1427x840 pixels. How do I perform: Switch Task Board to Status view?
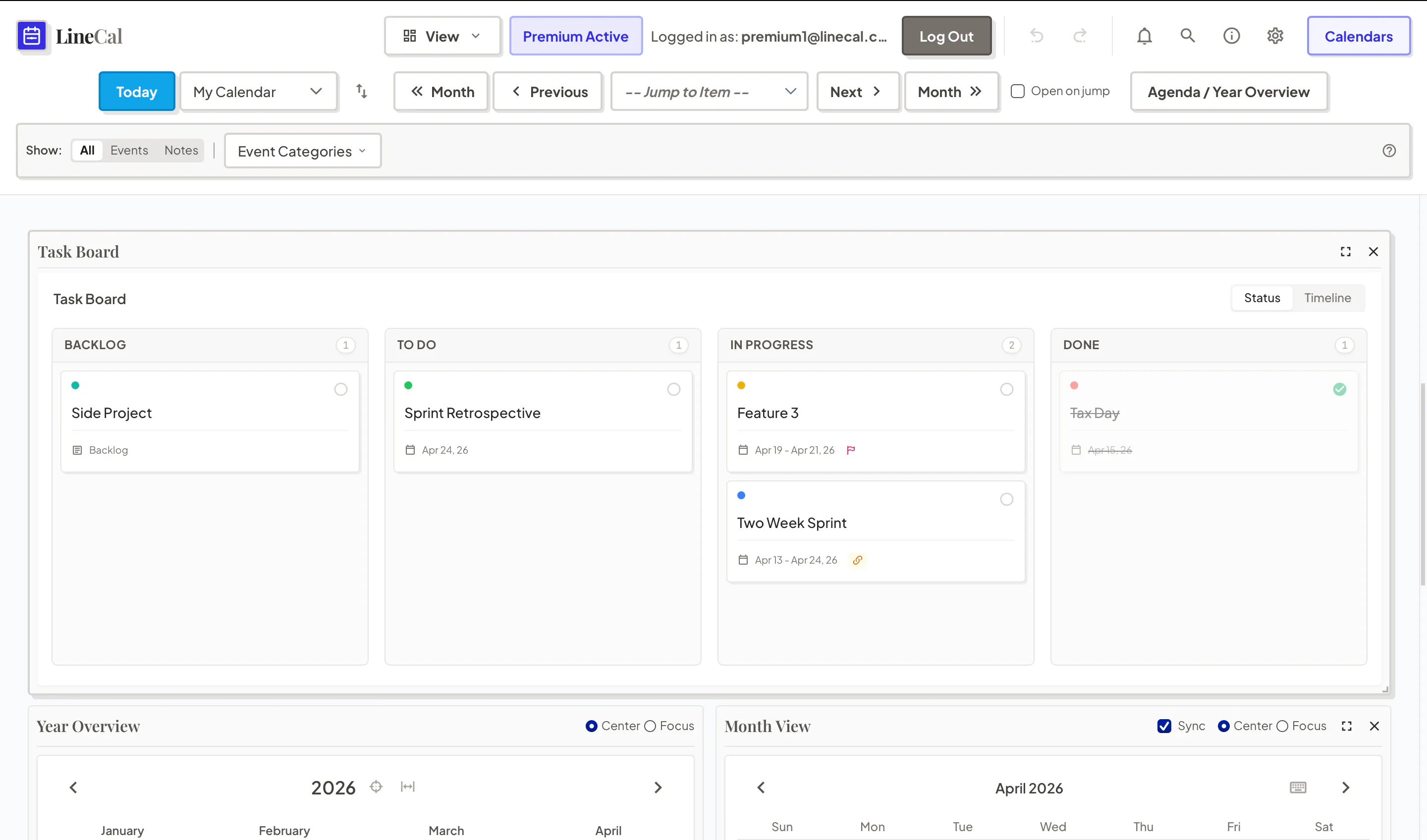coord(1262,298)
